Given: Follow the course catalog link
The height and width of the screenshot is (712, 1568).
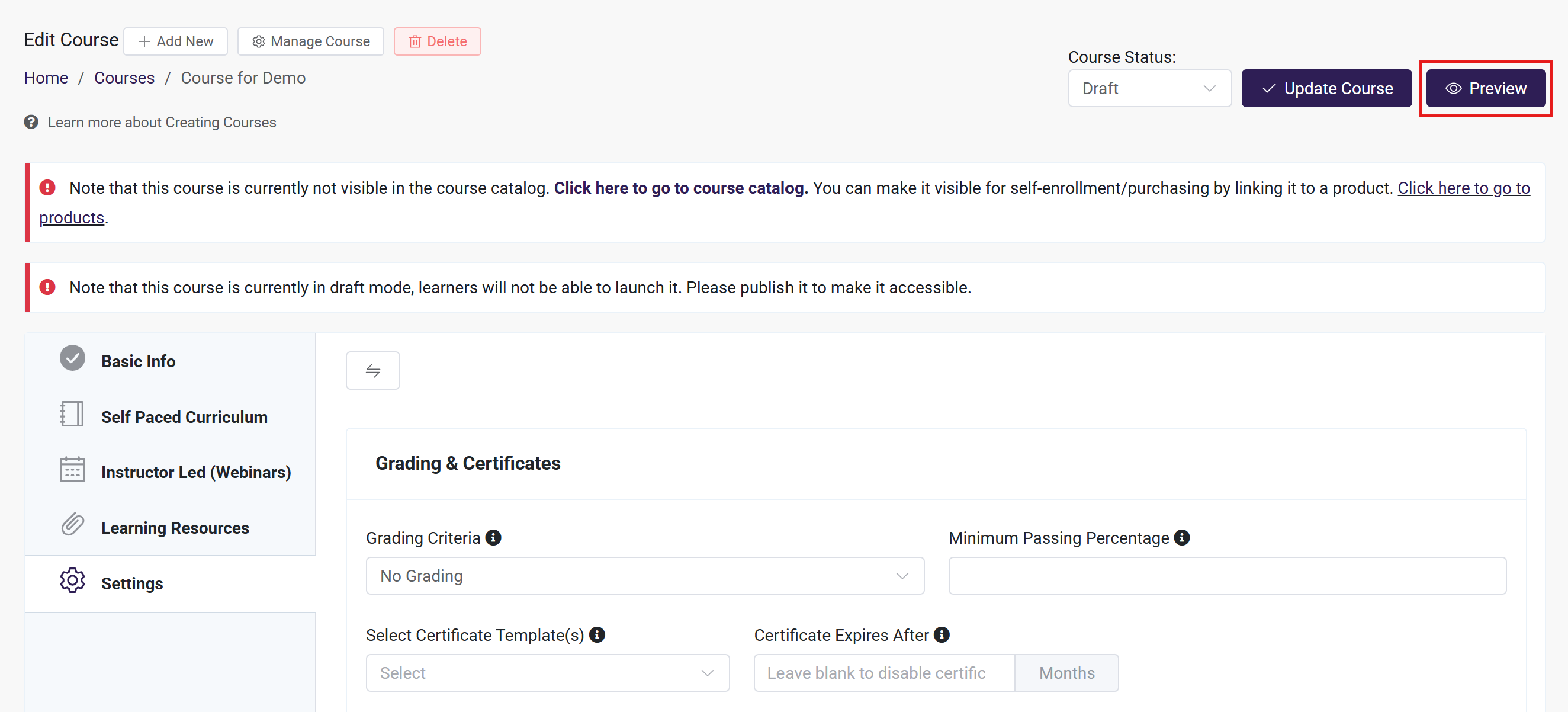Looking at the screenshot, I should [680, 188].
